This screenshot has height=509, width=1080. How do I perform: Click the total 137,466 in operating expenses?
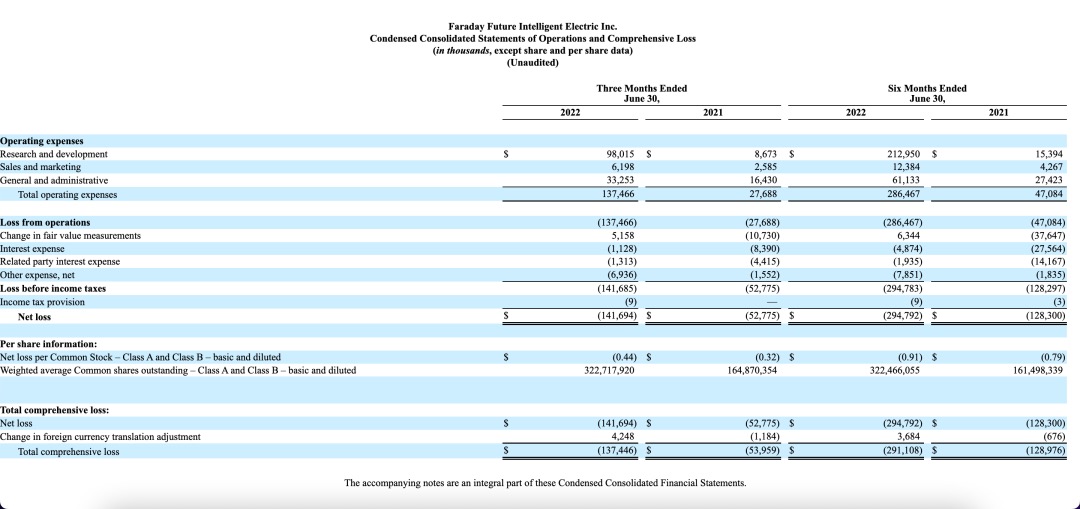point(619,195)
